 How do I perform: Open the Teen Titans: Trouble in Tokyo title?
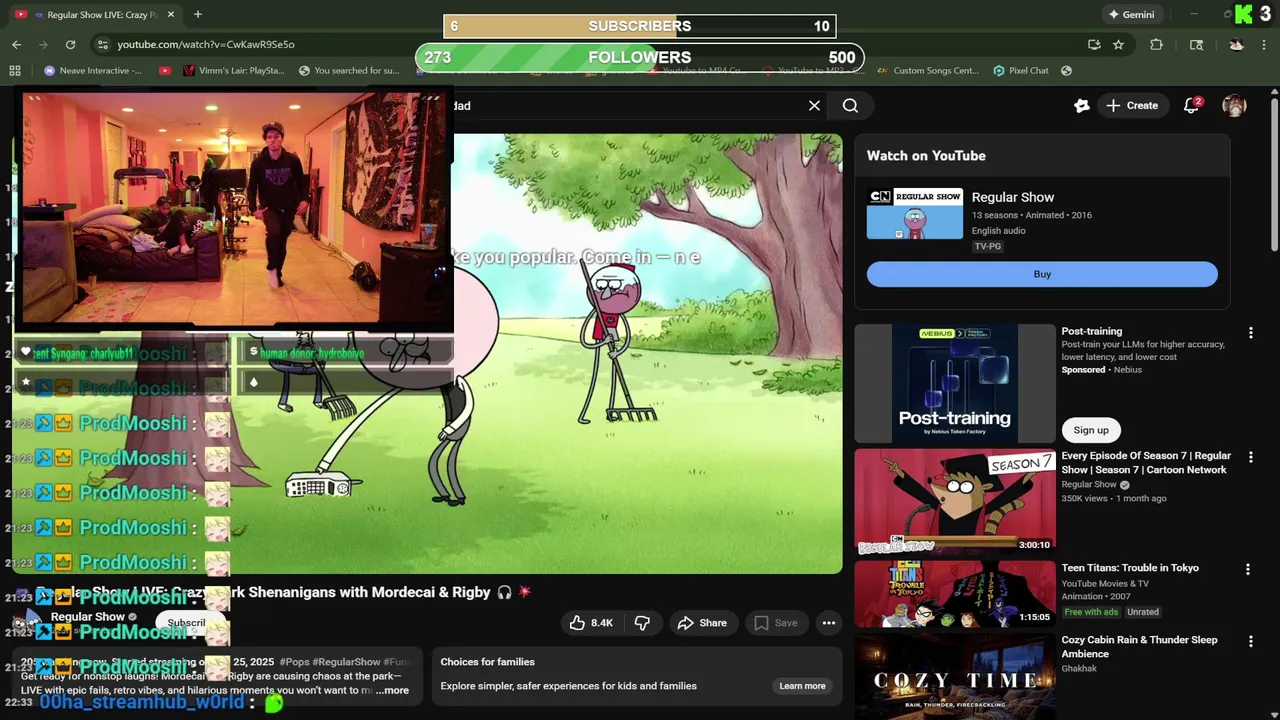point(1130,568)
